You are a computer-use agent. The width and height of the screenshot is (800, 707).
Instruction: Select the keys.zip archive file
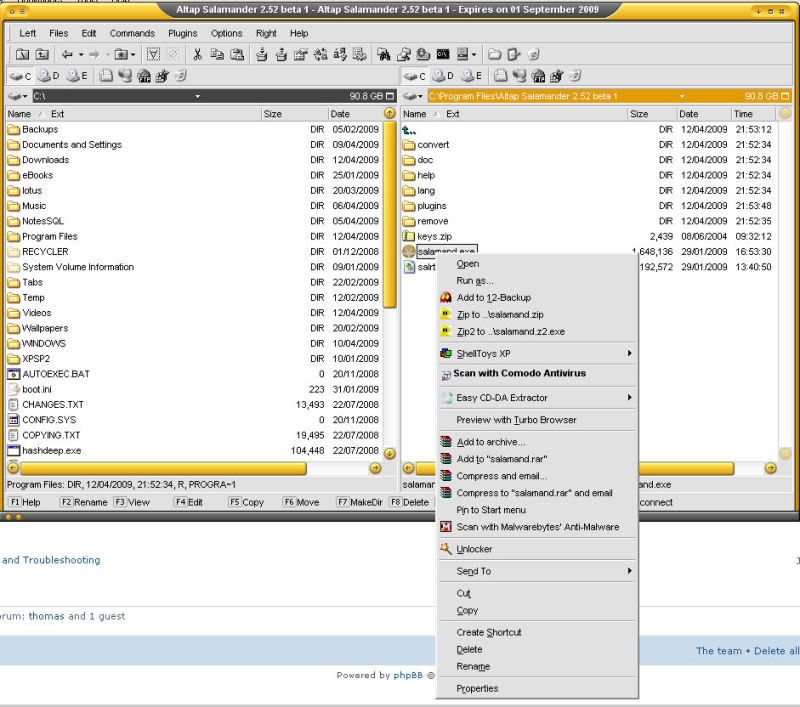pyautogui.click(x=434, y=236)
